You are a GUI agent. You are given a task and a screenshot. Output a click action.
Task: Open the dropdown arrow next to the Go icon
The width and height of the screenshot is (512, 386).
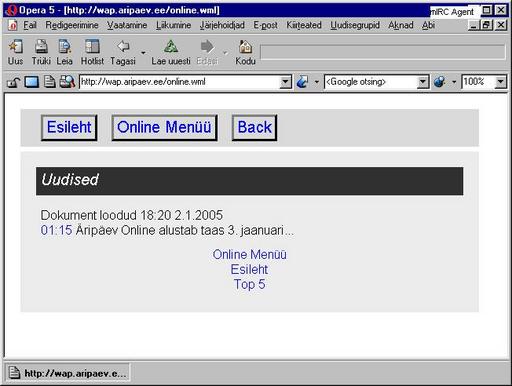click(316, 82)
